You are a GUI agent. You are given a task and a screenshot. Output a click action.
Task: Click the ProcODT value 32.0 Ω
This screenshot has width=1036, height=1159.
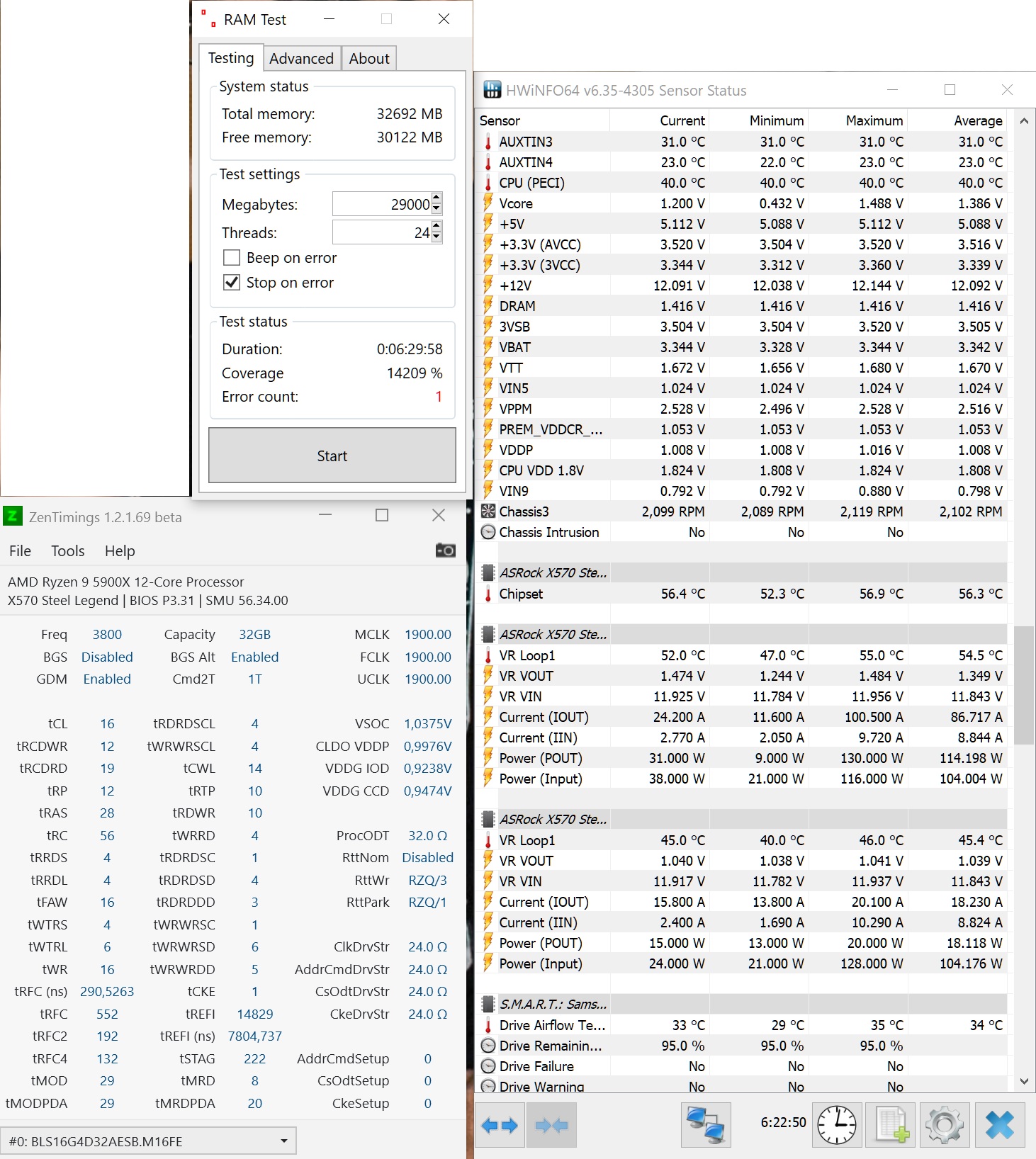point(427,836)
